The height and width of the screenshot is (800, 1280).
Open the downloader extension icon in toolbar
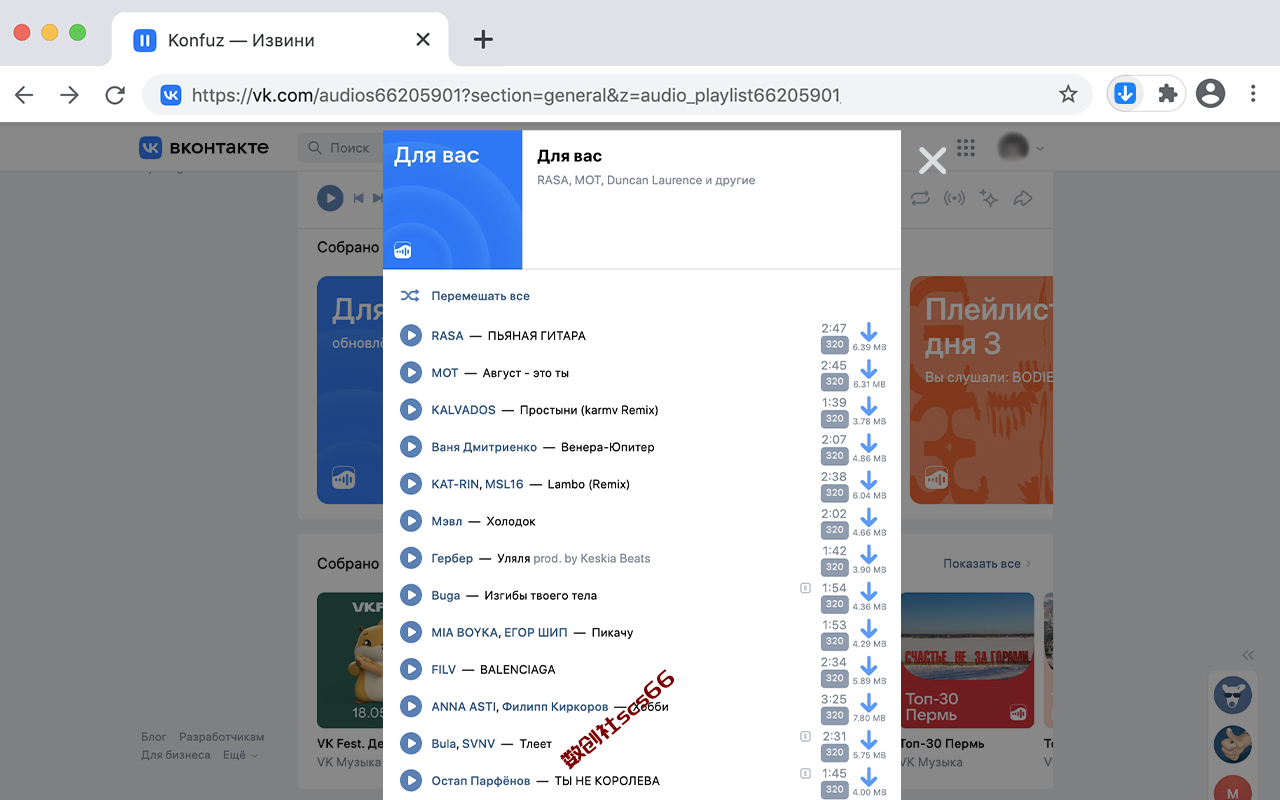(1126, 94)
